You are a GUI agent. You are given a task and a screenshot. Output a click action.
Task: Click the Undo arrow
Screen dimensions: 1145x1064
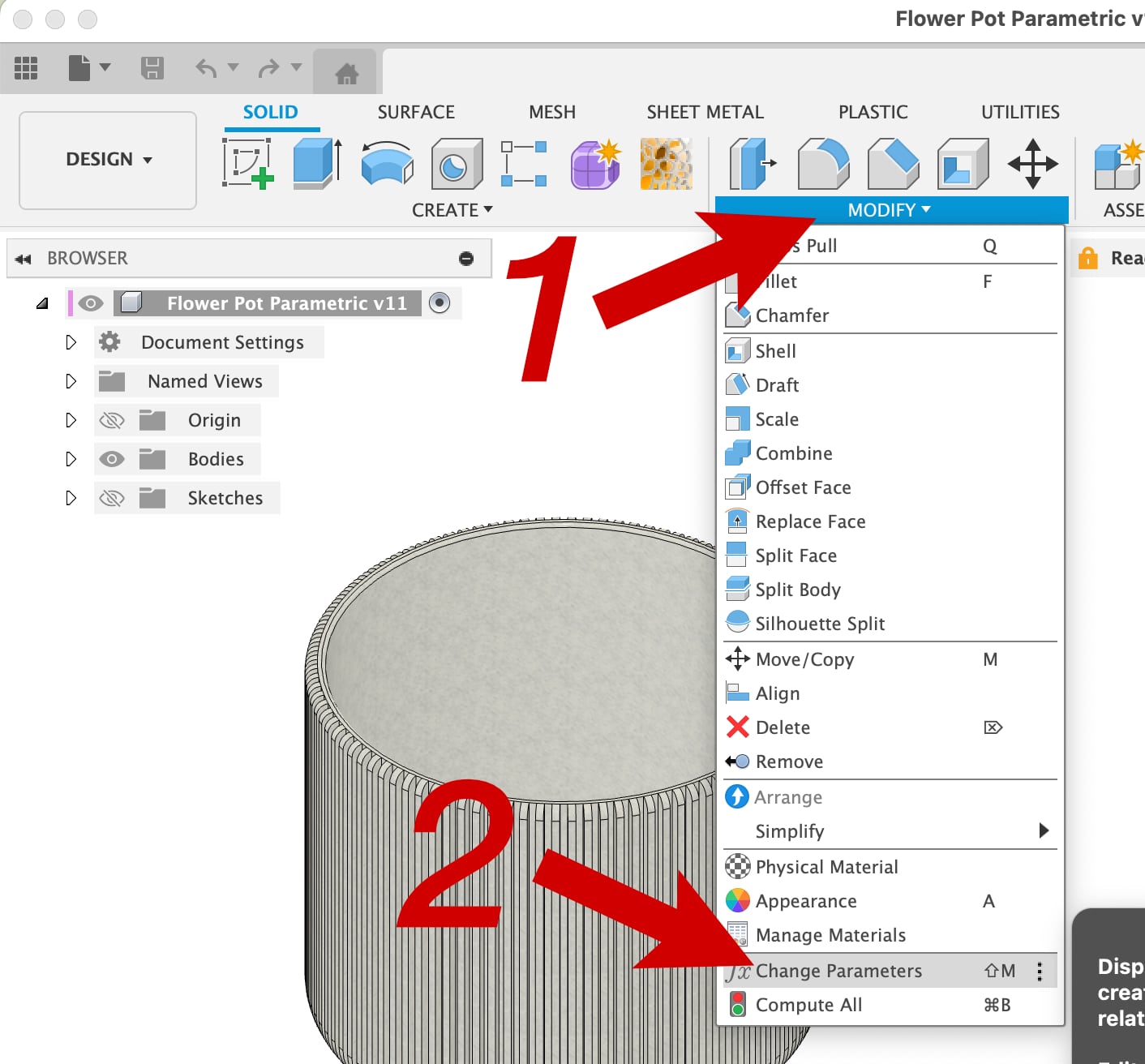[x=206, y=68]
